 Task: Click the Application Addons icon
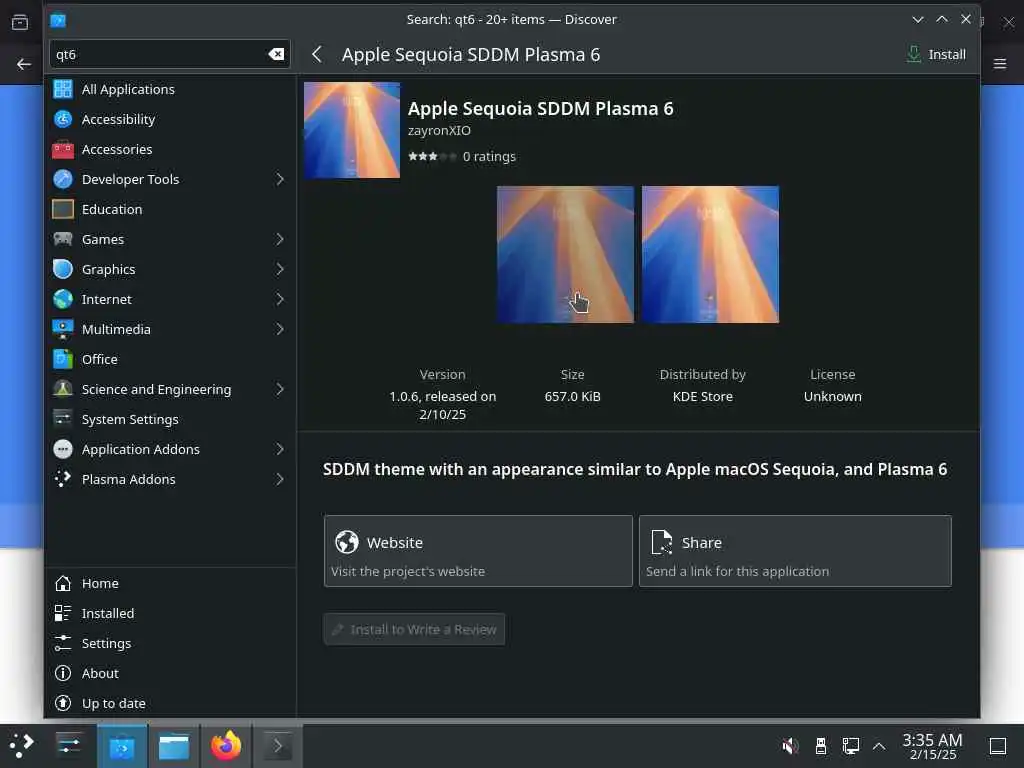pyautogui.click(x=63, y=449)
